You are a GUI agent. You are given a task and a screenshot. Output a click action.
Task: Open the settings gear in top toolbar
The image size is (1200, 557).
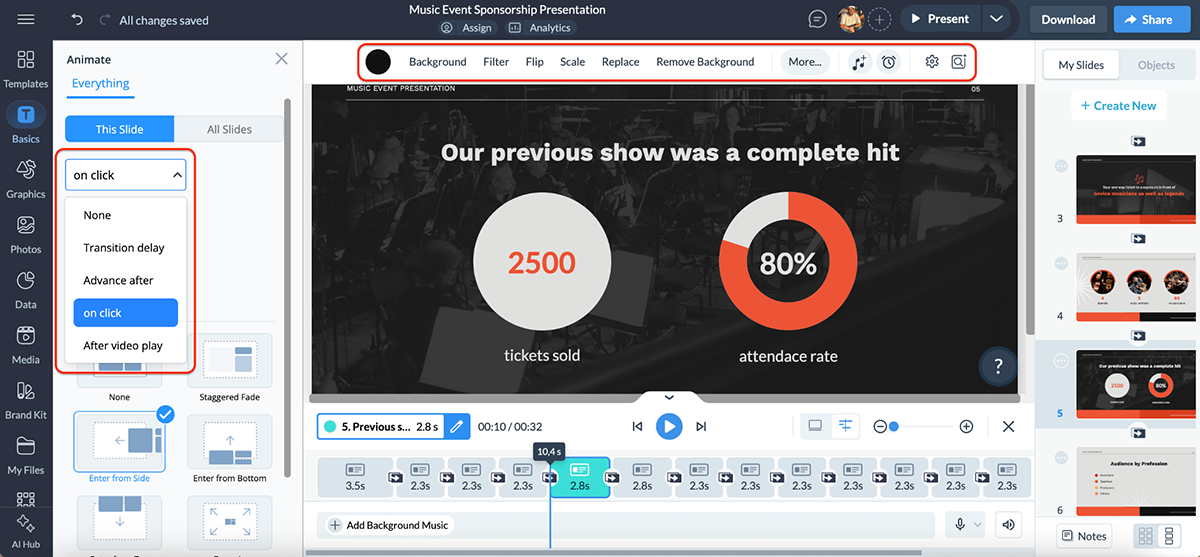coord(932,62)
